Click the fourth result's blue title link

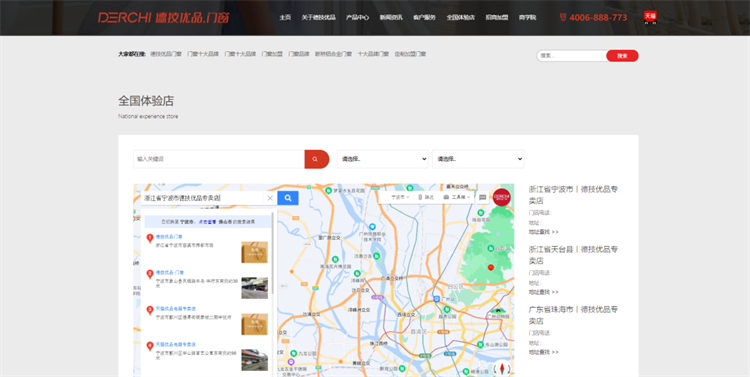click(x=176, y=344)
